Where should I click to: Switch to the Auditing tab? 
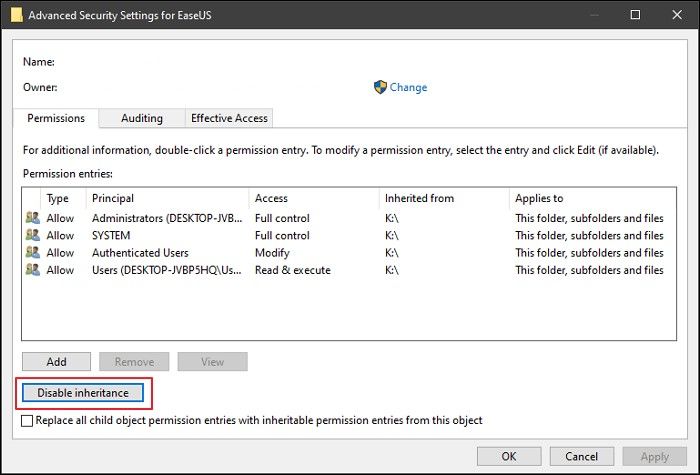[142, 118]
